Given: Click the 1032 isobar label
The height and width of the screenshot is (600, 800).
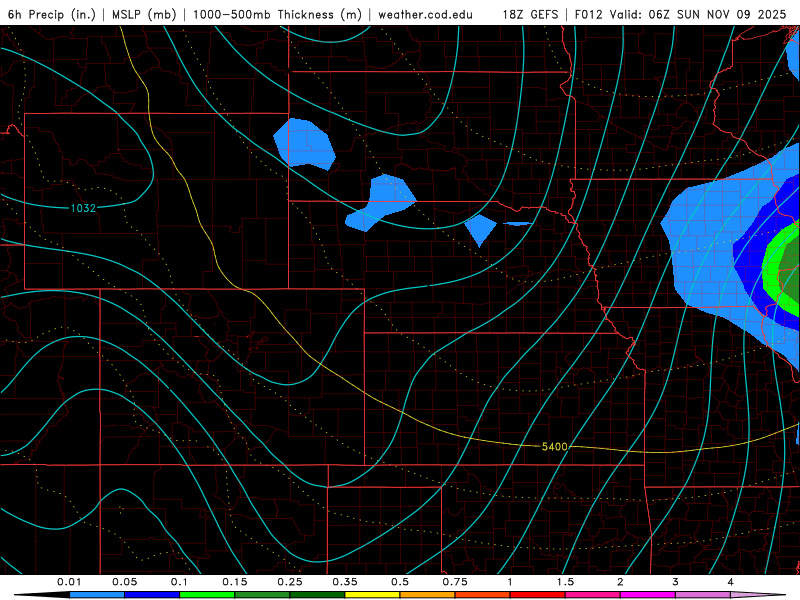Looking at the screenshot, I should click(83, 208).
